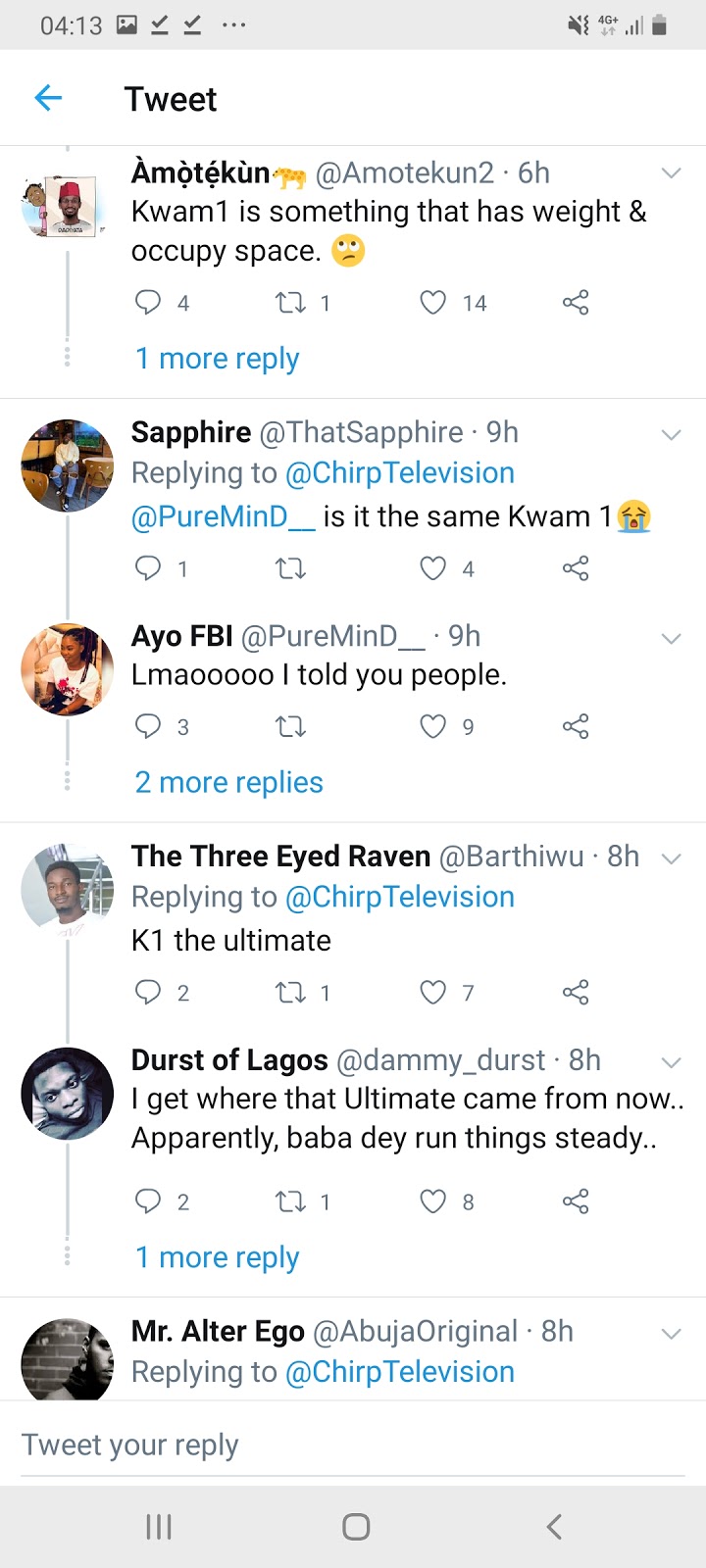Open @PureMinD__ mention in Sapphire's tweet
The width and height of the screenshot is (706, 1568).
224,516
